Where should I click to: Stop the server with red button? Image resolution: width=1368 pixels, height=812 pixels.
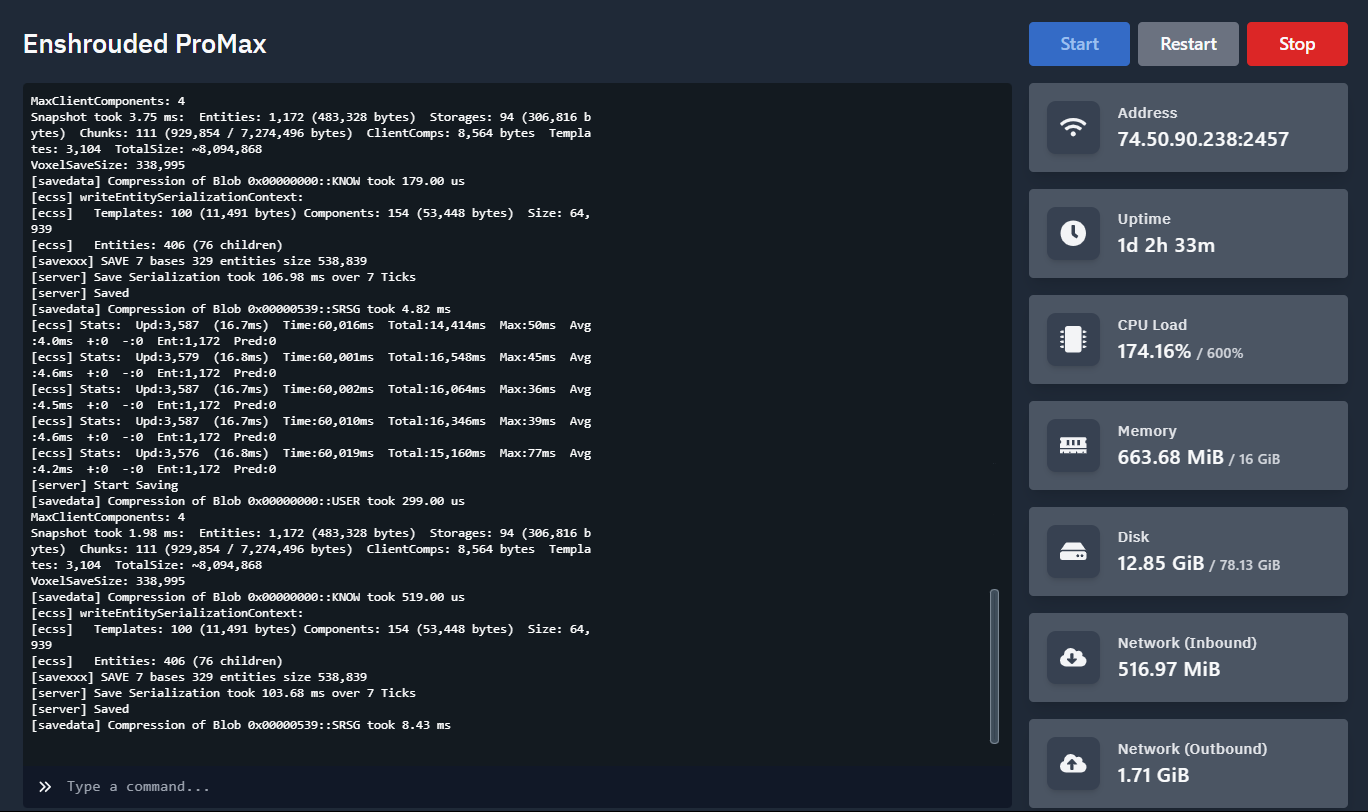click(x=1296, y=44)
